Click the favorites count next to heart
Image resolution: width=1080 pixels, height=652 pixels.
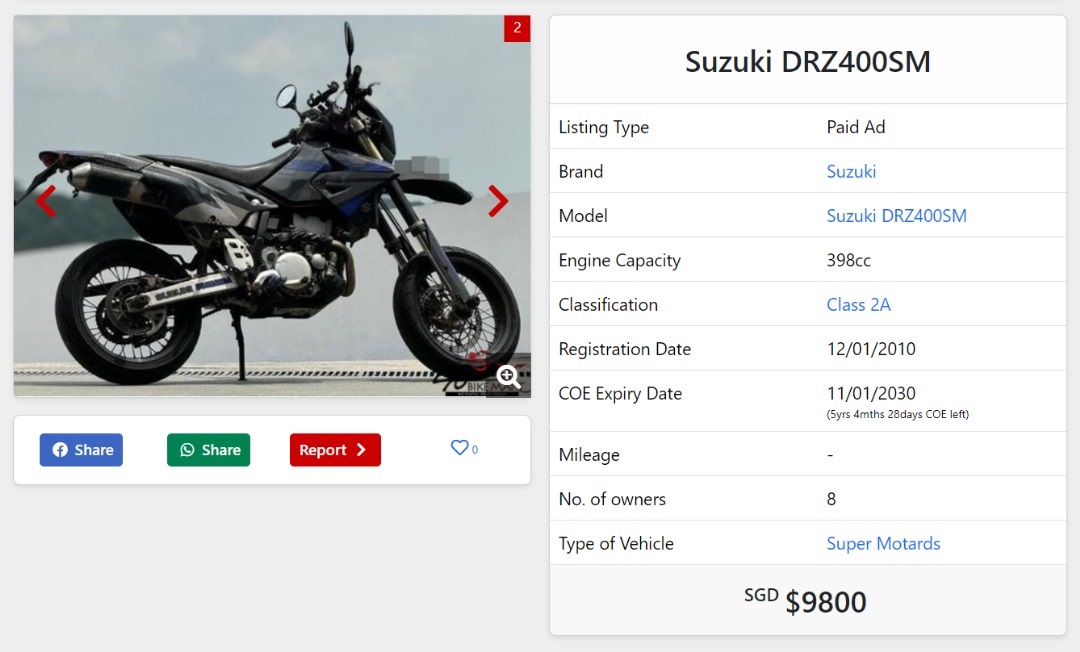475,450
